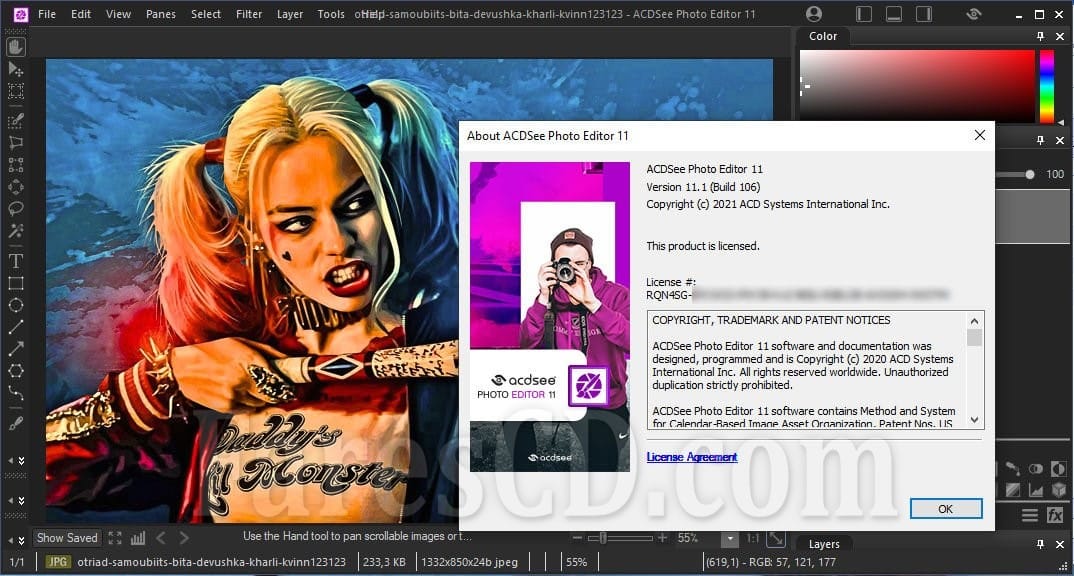Click the notices scrollbar thumb in About dialog
The width and height of the screenshot is (1074, 576).
(974, 338)
